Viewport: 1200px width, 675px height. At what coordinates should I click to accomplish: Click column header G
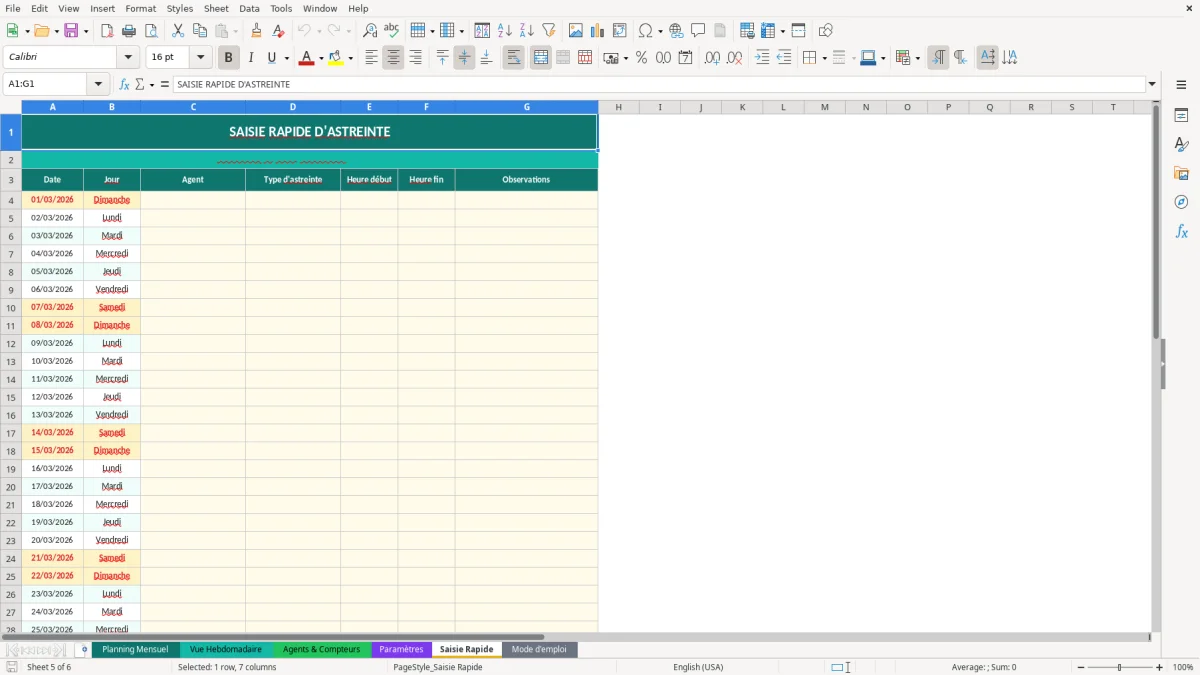[526, 107]
